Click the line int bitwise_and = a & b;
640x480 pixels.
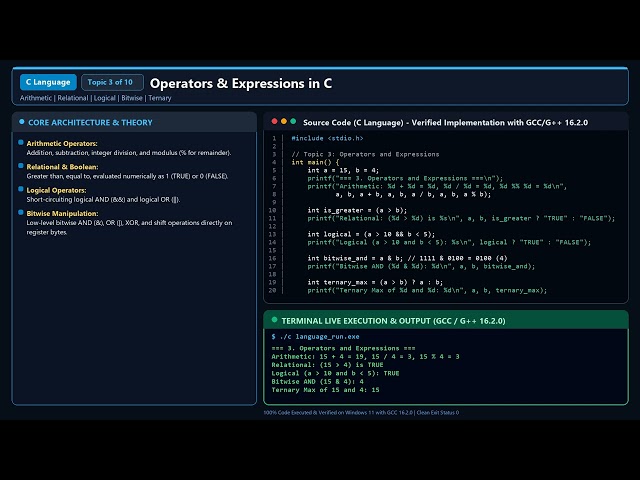pos(407,258)
